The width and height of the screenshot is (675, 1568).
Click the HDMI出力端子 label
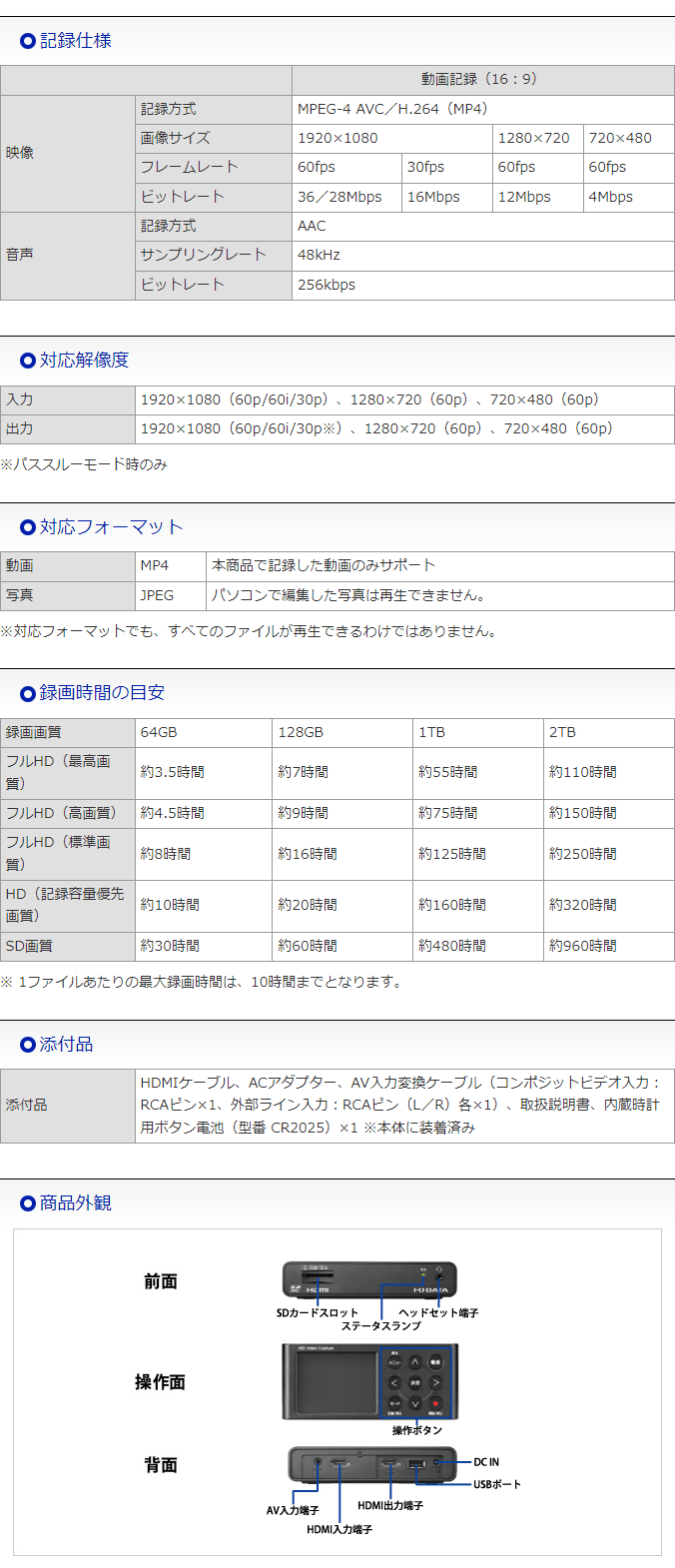click(390, 1505)
